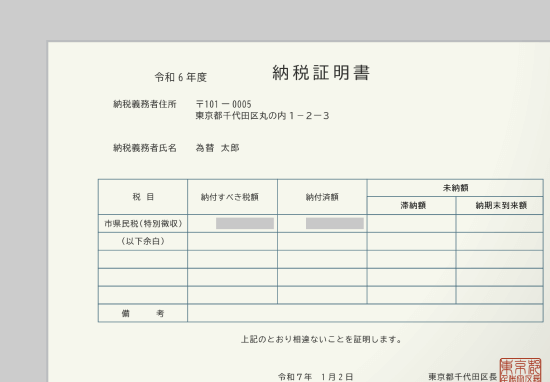Select the fiscal year text 令和 6 年度
The width and height of the screenshot is (550, 382).
[x=181, y=77]
